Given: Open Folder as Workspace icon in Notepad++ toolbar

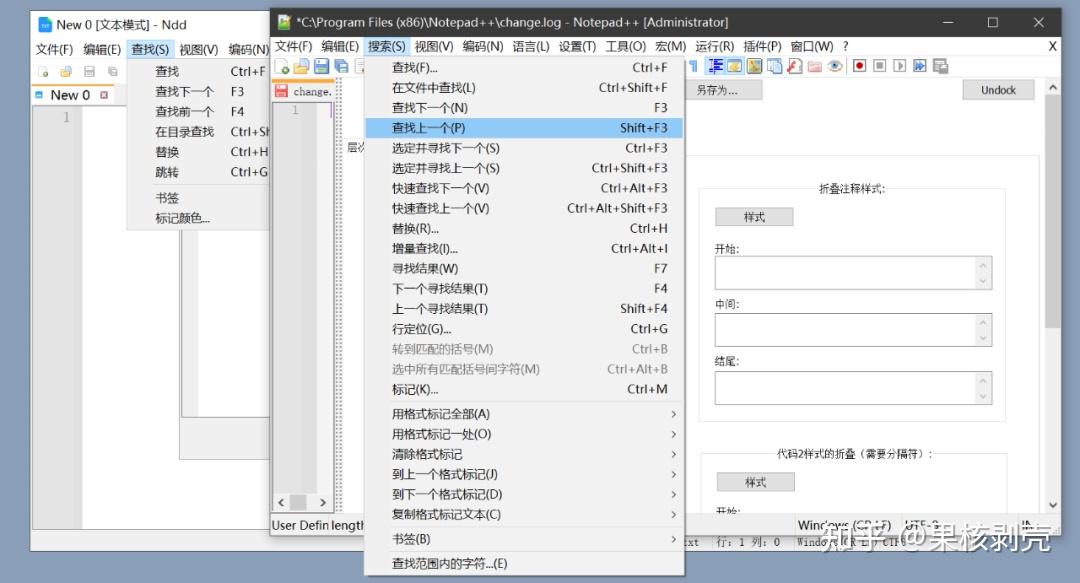Looking at the screenshot, I should pyautogui.click(x=815, y=66).
